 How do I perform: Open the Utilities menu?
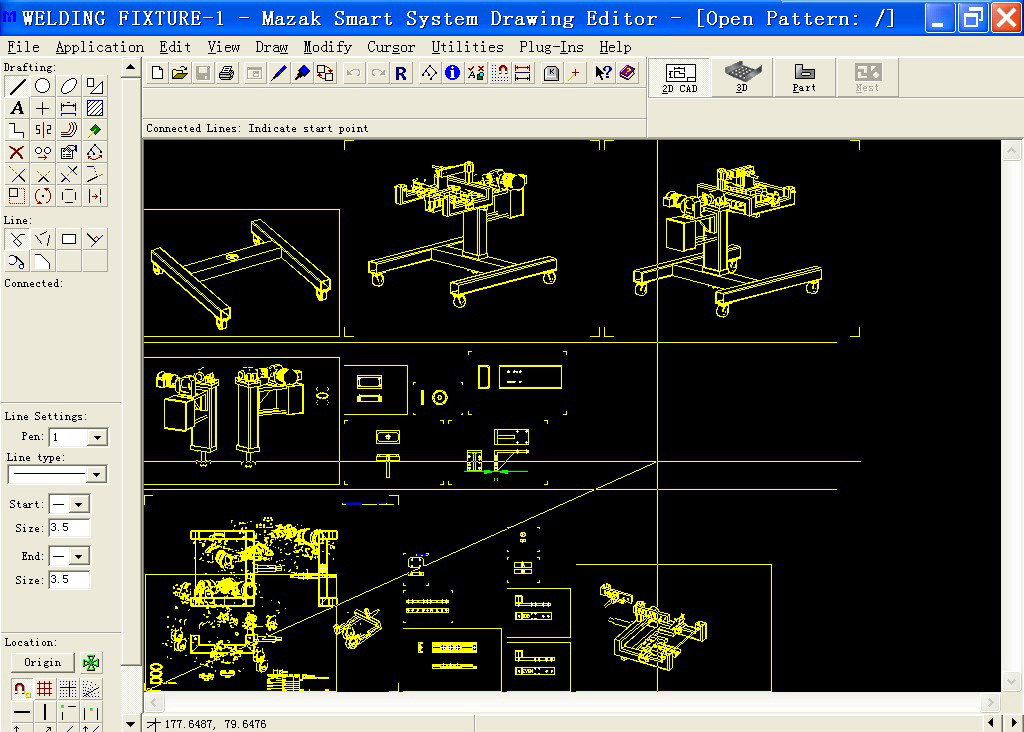[468, 47]
